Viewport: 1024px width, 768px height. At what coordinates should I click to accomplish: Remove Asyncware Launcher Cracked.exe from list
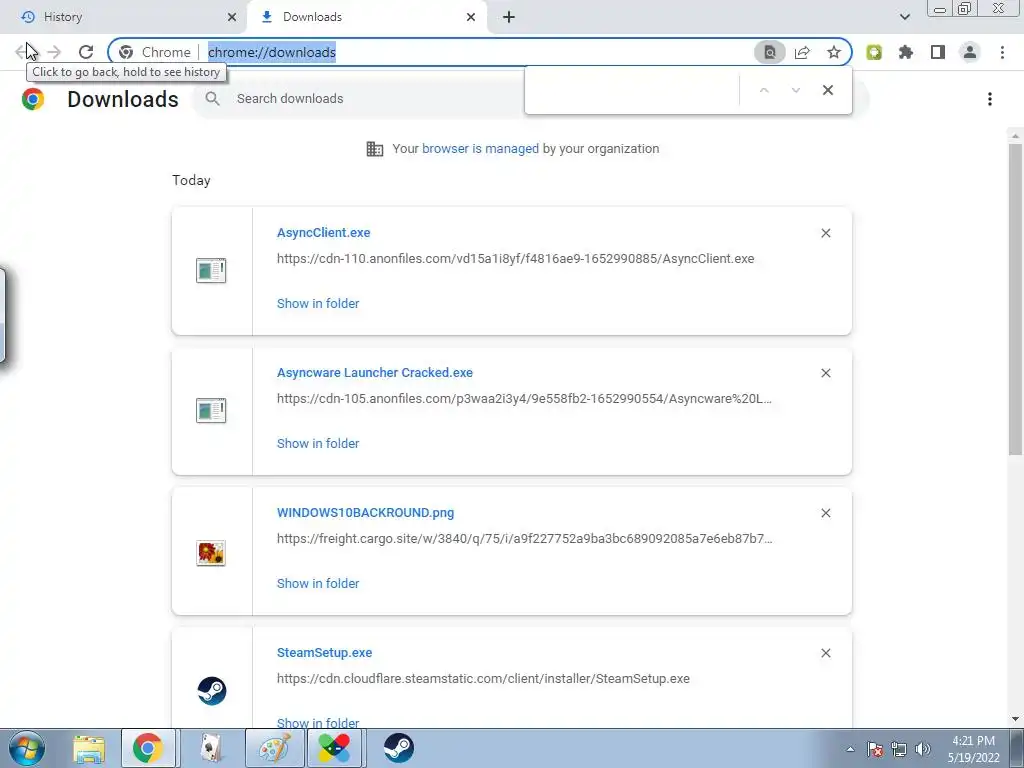(825, 373)
